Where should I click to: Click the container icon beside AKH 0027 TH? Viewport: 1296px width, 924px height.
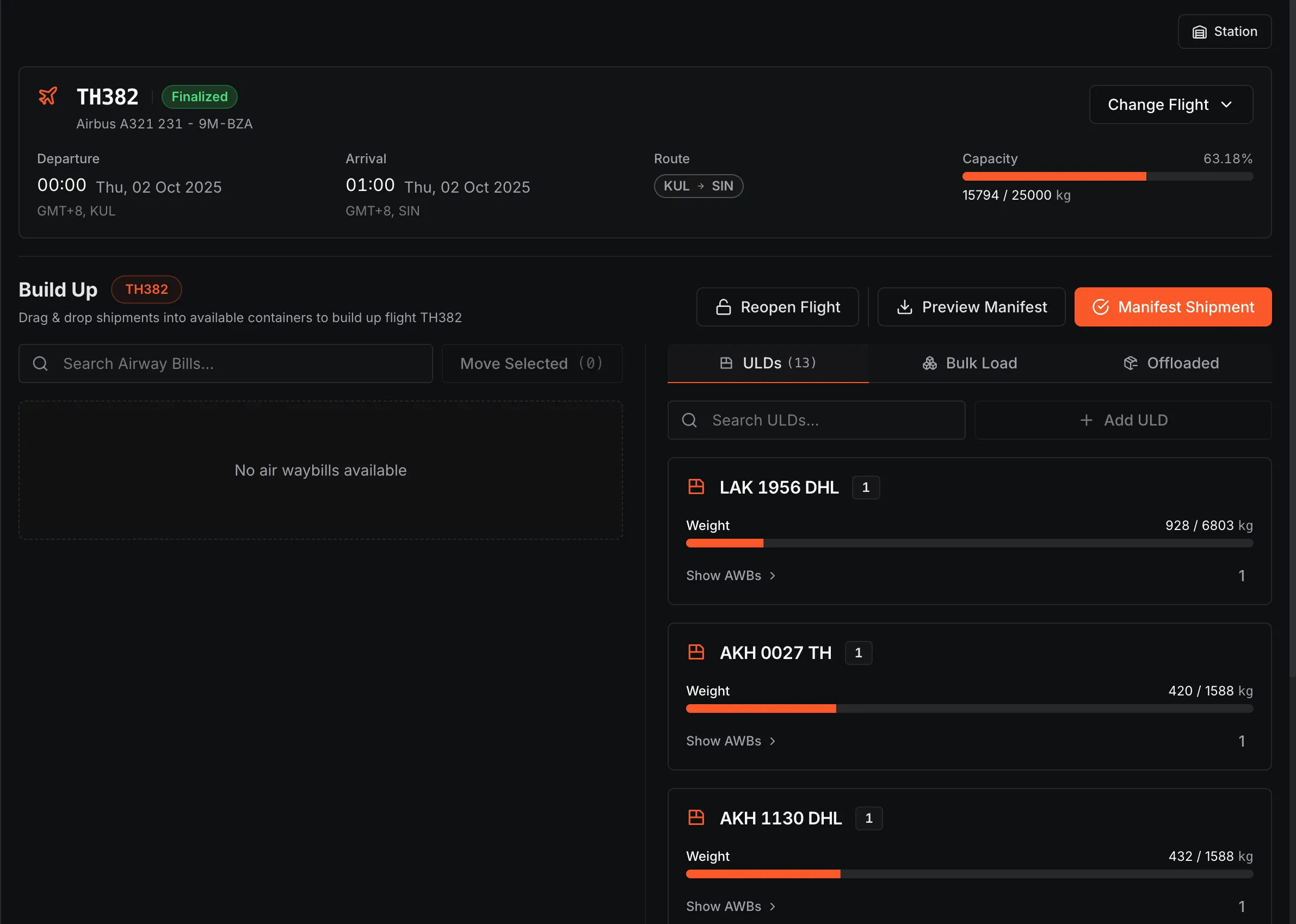click(x=696, y=652)
